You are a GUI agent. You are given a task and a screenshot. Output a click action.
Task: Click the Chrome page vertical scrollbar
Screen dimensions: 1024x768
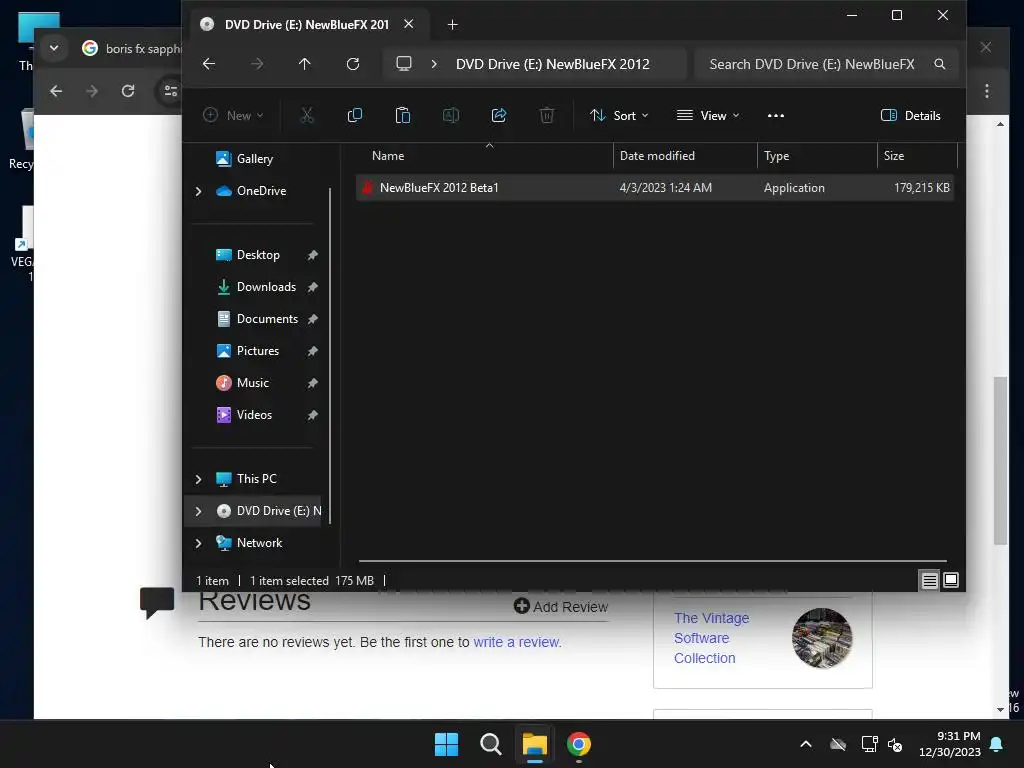point(1000,460)
